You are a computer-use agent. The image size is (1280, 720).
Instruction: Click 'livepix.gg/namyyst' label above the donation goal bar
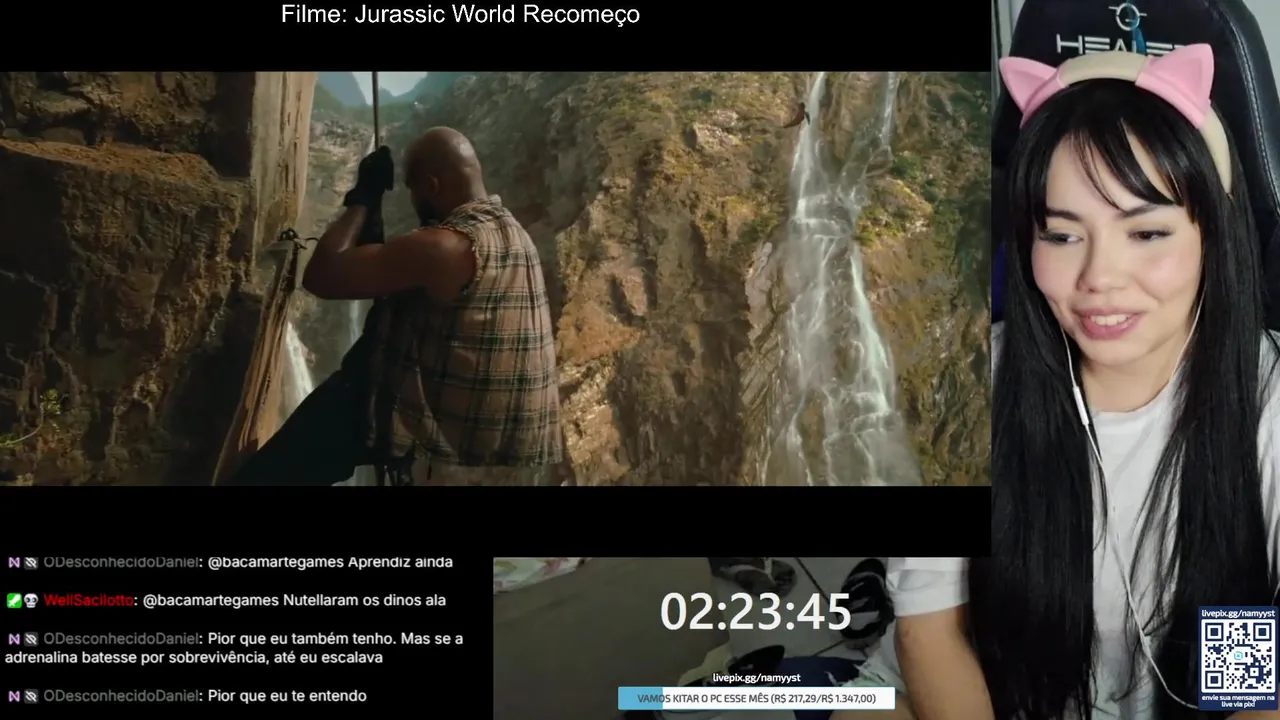click(x=756, y=678)
